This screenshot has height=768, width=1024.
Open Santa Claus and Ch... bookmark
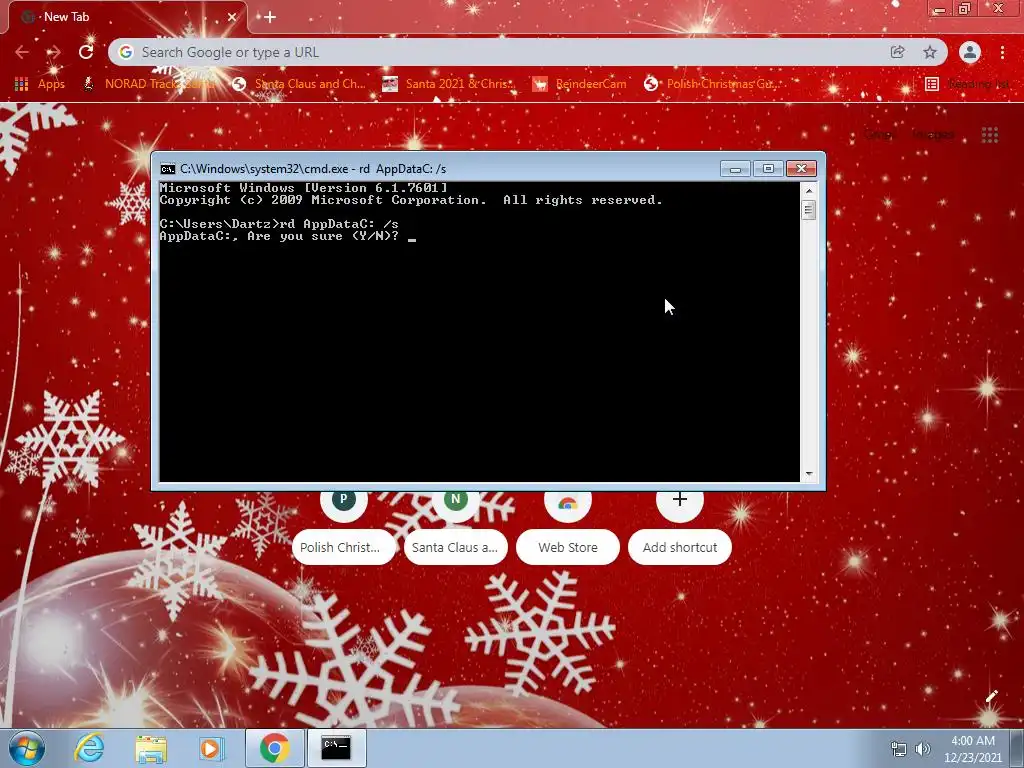300,84
